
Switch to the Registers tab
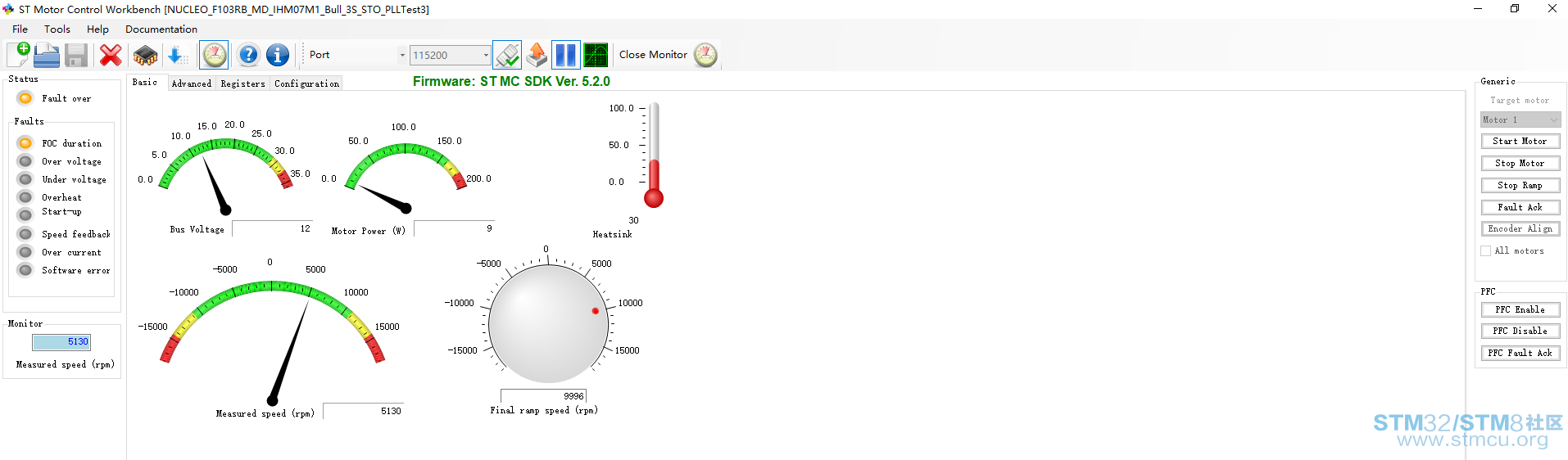tap(243, 83)
